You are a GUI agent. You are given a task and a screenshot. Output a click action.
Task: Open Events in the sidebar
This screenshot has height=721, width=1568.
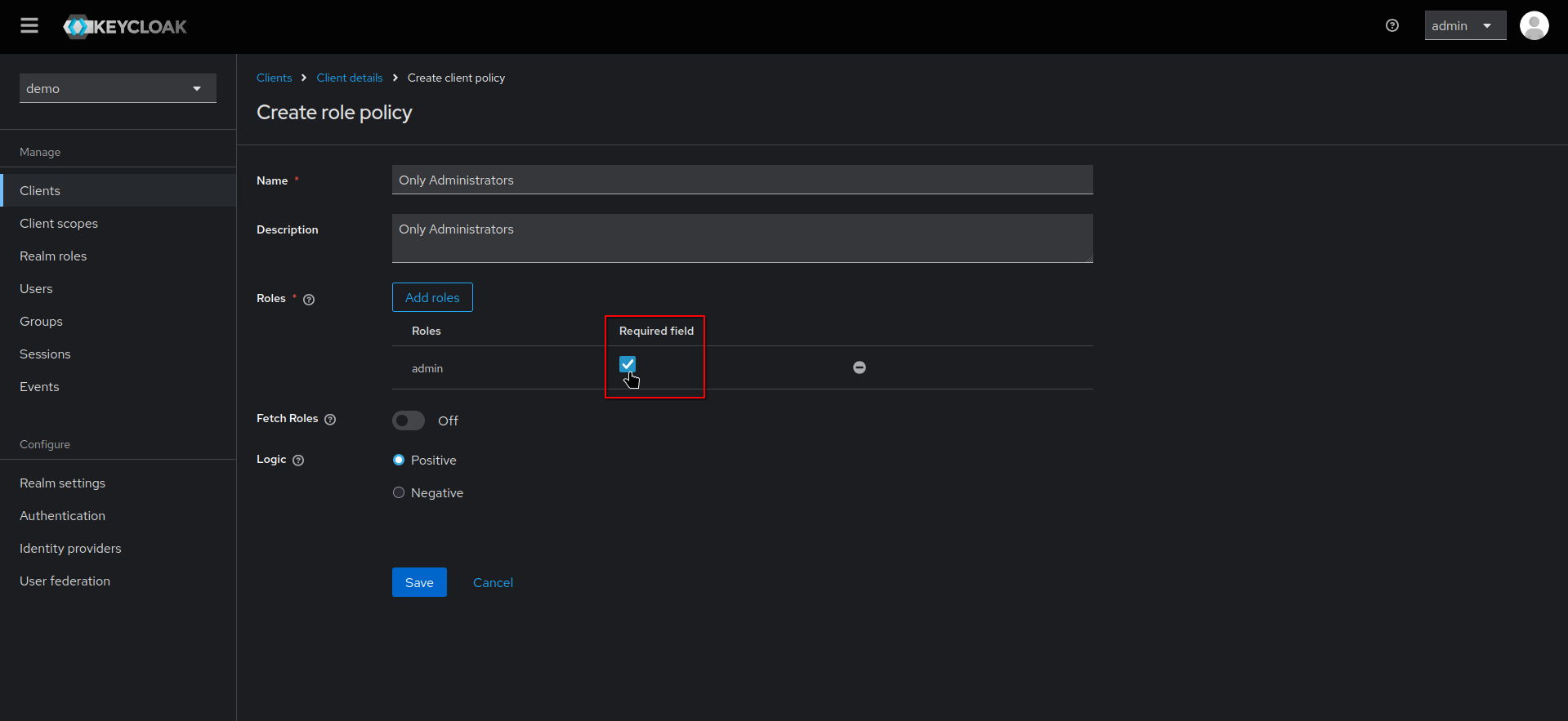(118, 386)
